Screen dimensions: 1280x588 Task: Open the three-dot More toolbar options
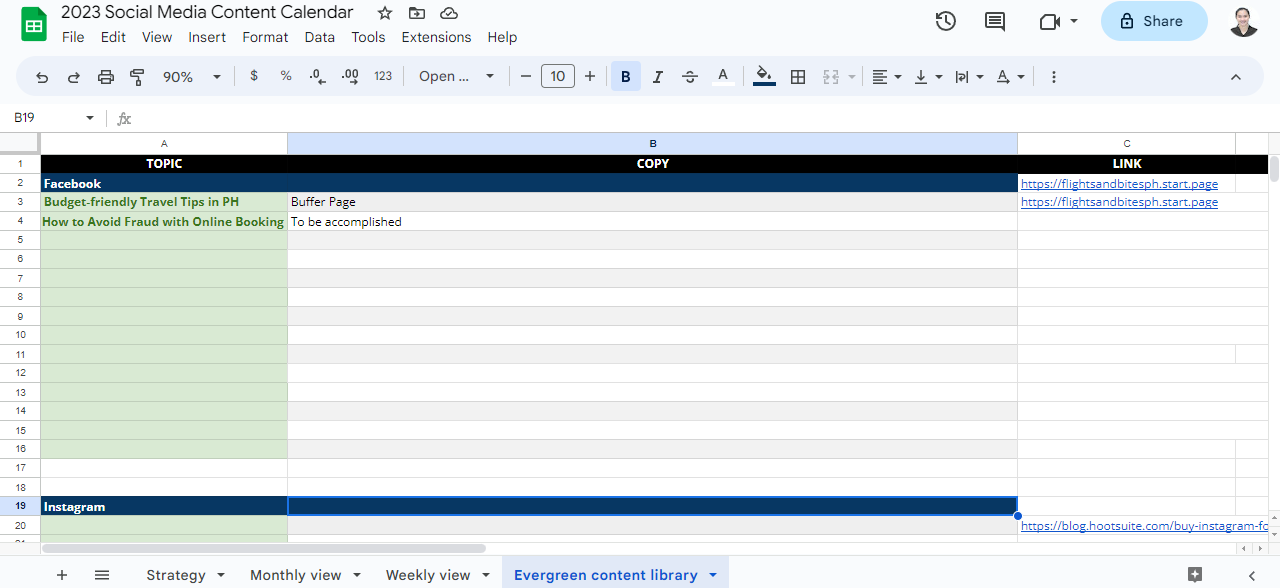click(1054, 77)
